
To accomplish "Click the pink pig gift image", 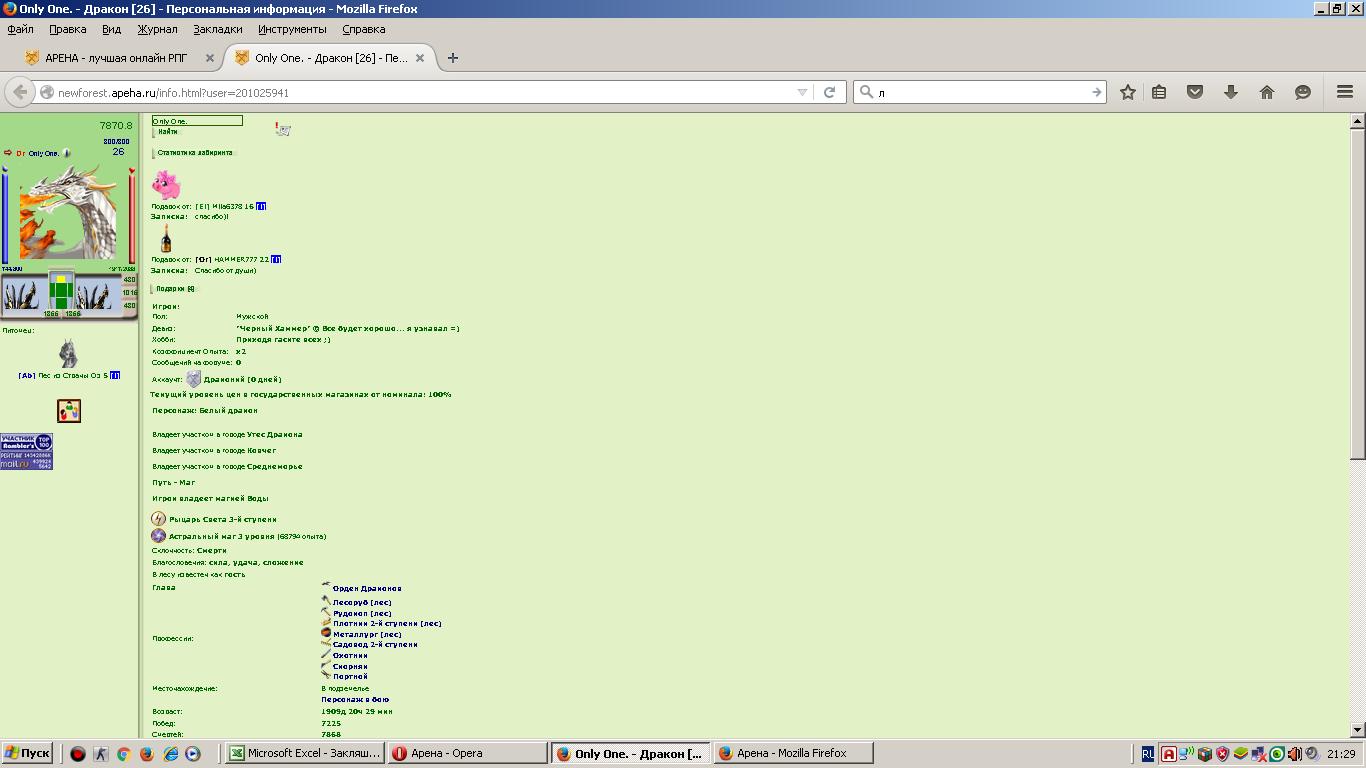I will tap(166, 184).
